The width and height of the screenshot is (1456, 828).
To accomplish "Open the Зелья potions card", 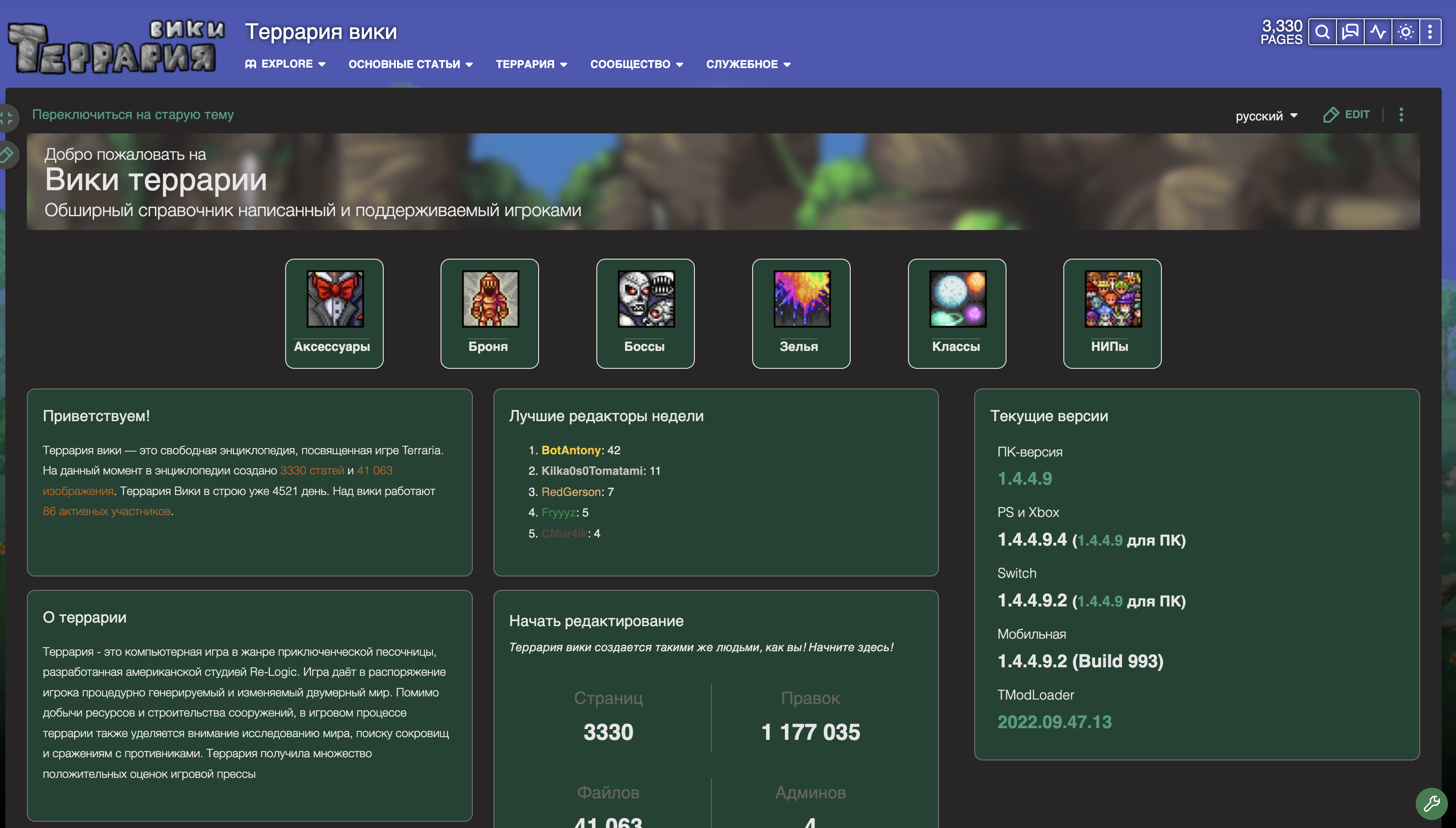I will coord(801,313).
